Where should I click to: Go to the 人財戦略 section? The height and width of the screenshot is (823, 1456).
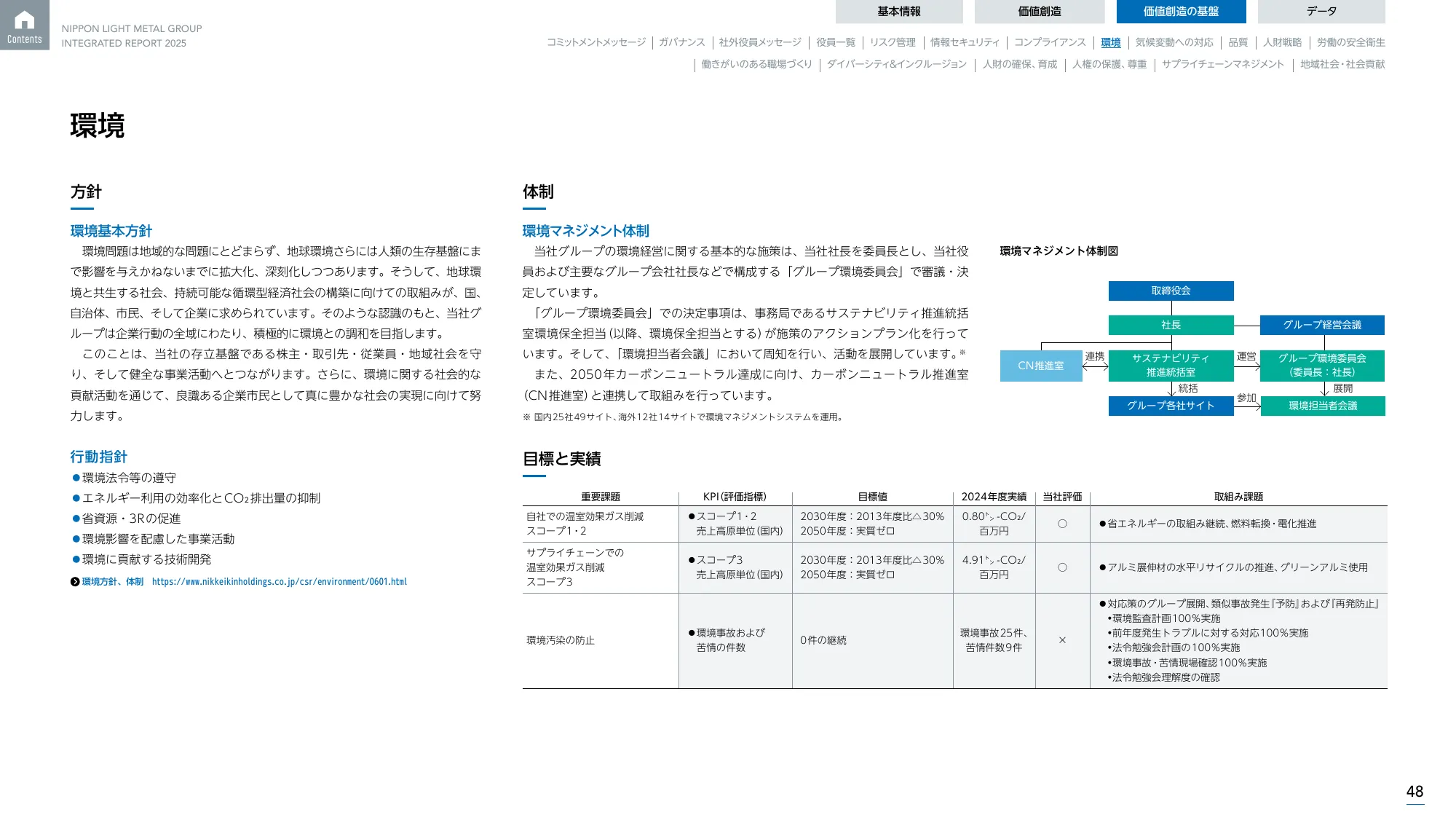coord(1285,42)
